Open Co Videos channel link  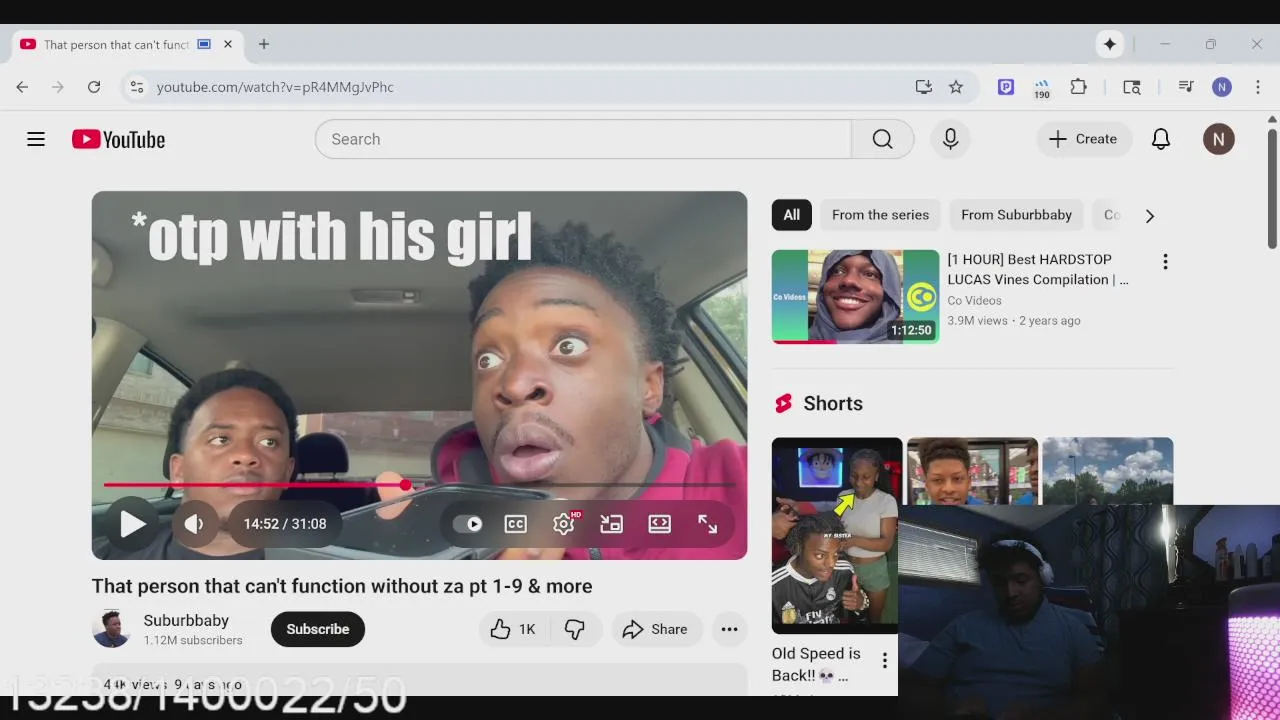tap(974, 300)
